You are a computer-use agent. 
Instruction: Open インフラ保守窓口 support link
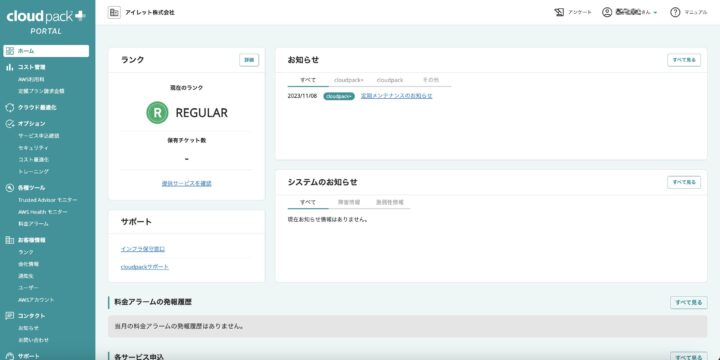coord(143,249)
